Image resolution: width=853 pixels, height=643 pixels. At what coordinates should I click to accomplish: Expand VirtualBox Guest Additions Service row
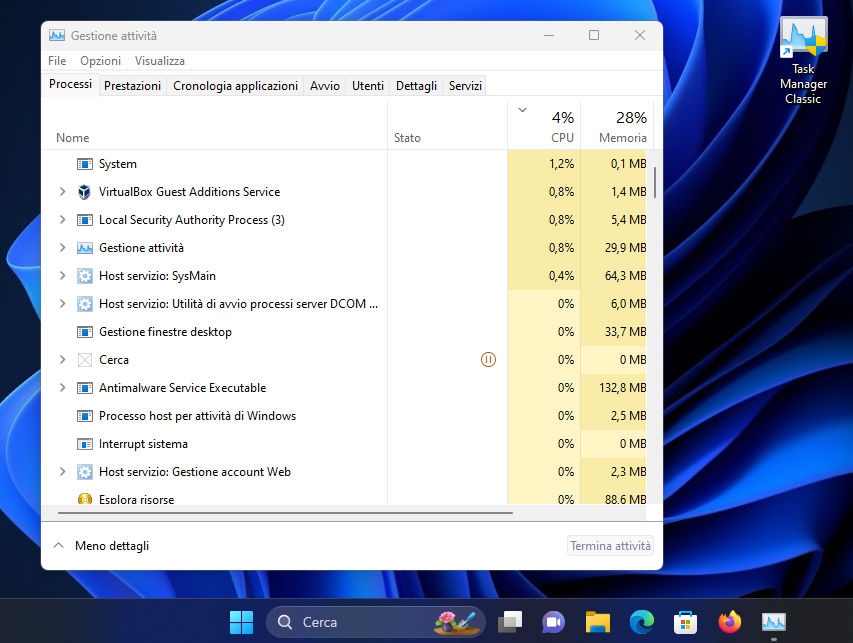[62, 191]
